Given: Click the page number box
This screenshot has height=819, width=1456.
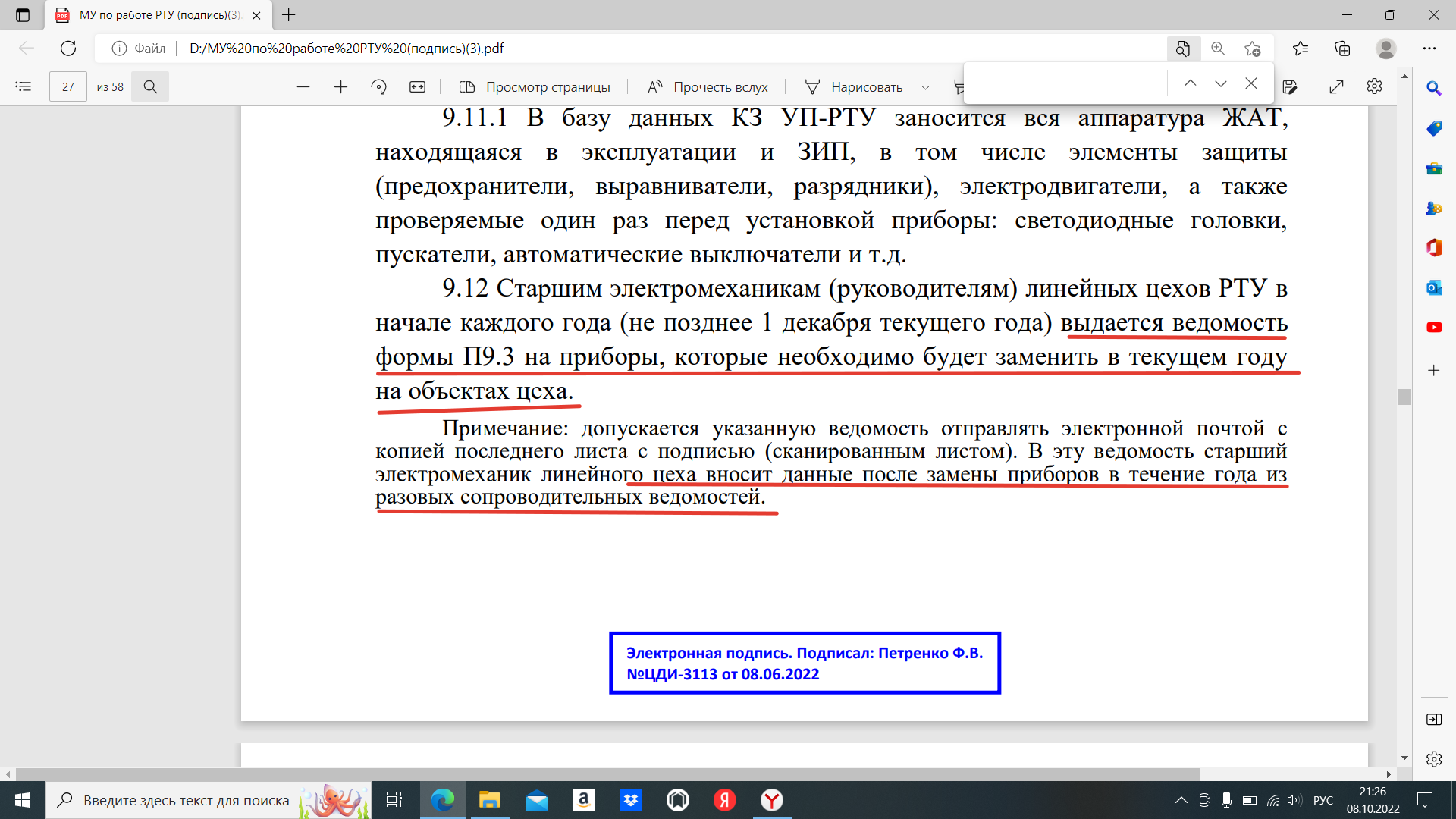Looking at the screenshot, I should coord(68,86).
